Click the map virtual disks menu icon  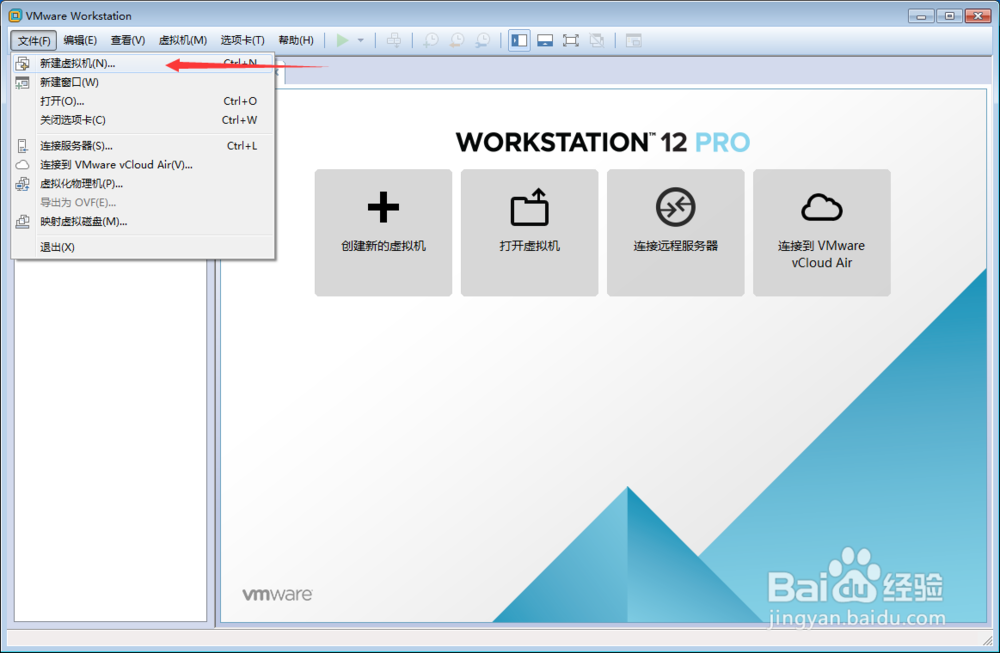(x=22, y=221)
